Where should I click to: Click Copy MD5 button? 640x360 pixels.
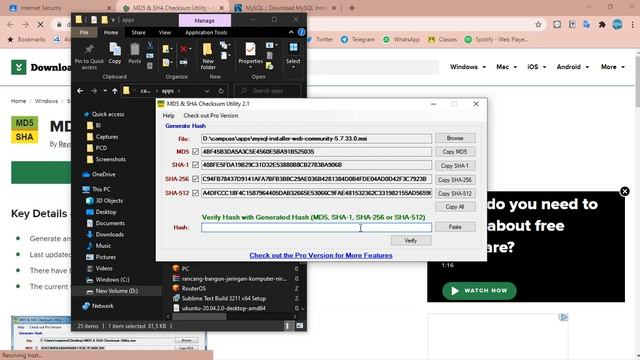tap(455, 151)
